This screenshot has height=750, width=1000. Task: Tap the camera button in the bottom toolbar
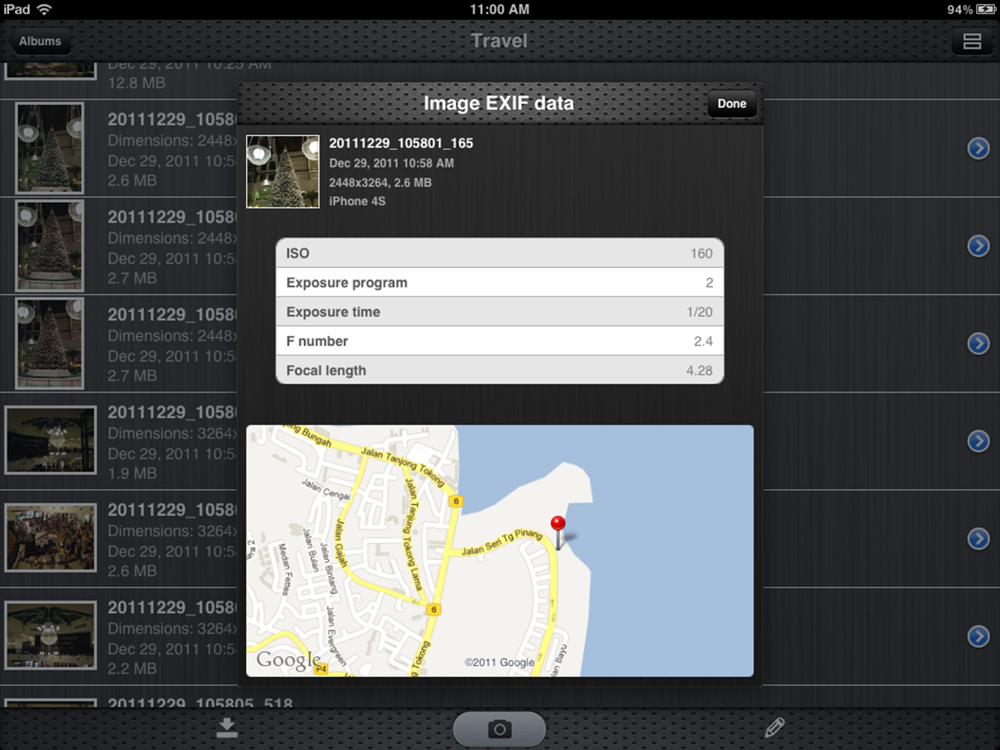[499, 729]
